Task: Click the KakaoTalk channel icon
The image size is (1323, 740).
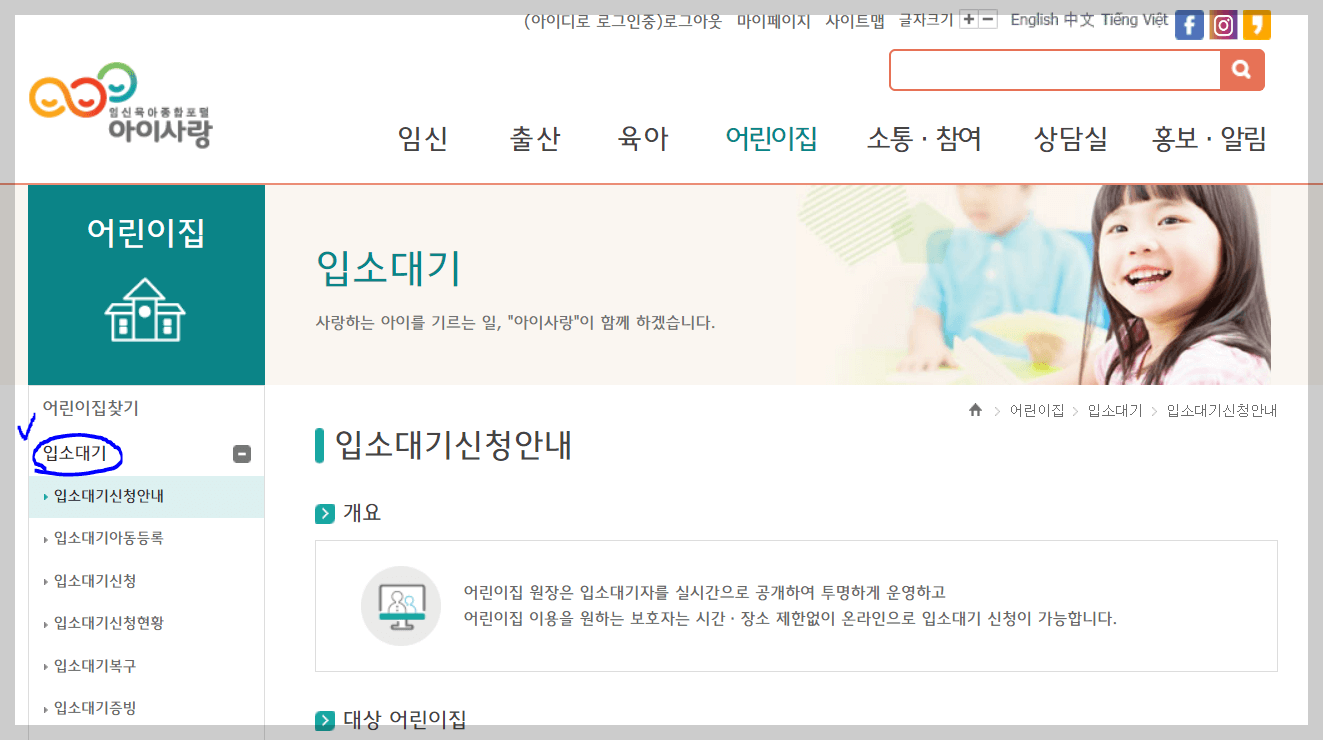Action: [1256, 24]
